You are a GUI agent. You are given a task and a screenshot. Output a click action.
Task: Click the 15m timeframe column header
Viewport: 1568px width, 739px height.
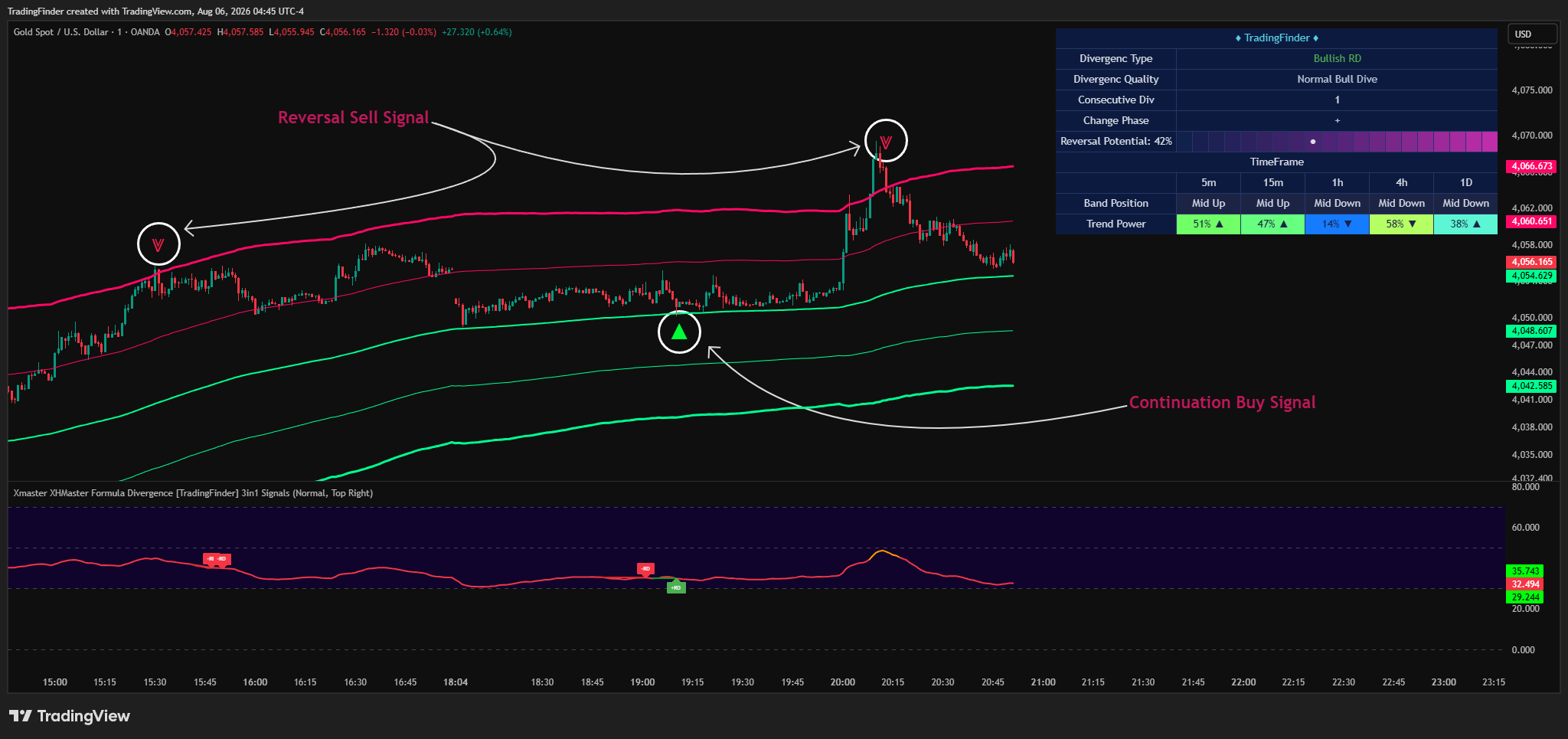pyautogui.click(x=1272, y=183)
